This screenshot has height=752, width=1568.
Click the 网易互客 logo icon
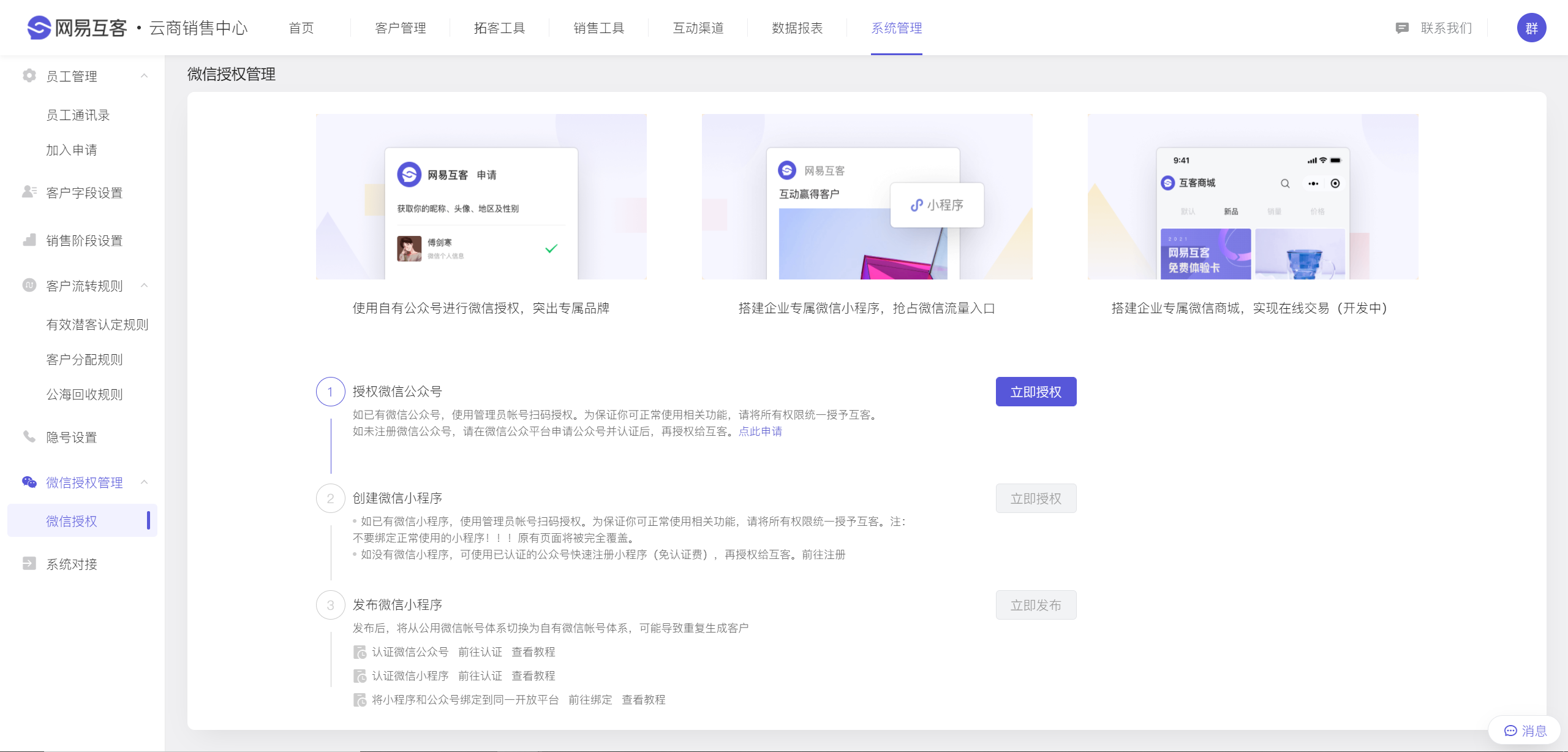pos(39,28)
